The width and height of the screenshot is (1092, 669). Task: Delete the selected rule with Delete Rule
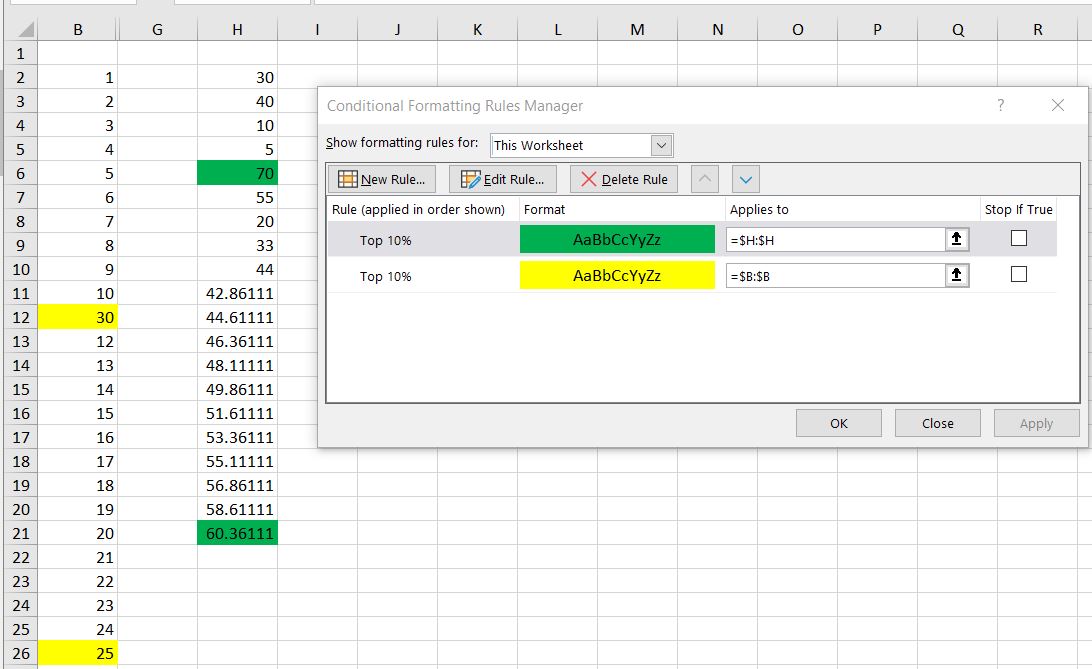pyautogui.click(x=624, y=180)
